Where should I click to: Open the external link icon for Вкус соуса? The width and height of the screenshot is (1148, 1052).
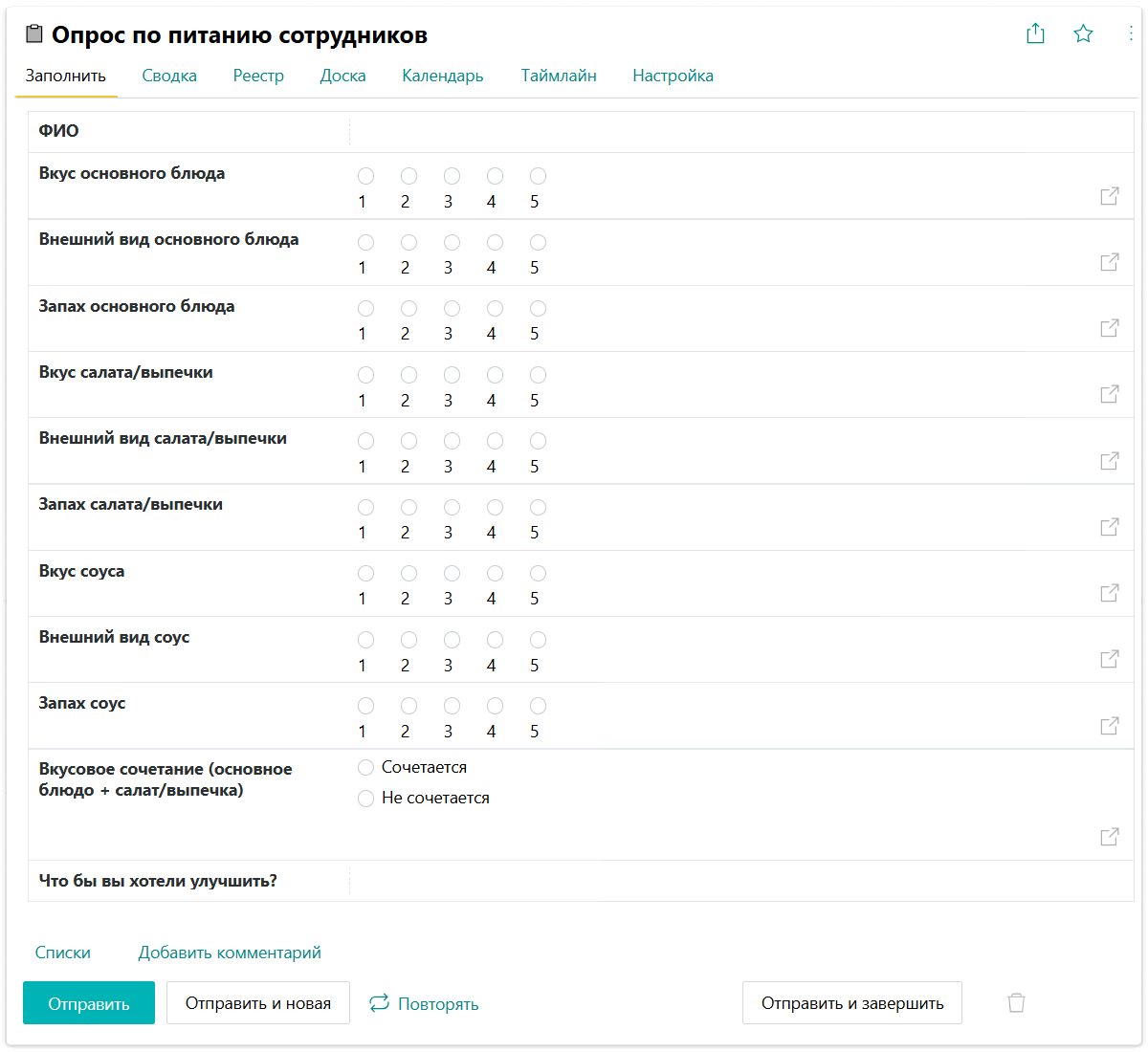[1110, 593]
